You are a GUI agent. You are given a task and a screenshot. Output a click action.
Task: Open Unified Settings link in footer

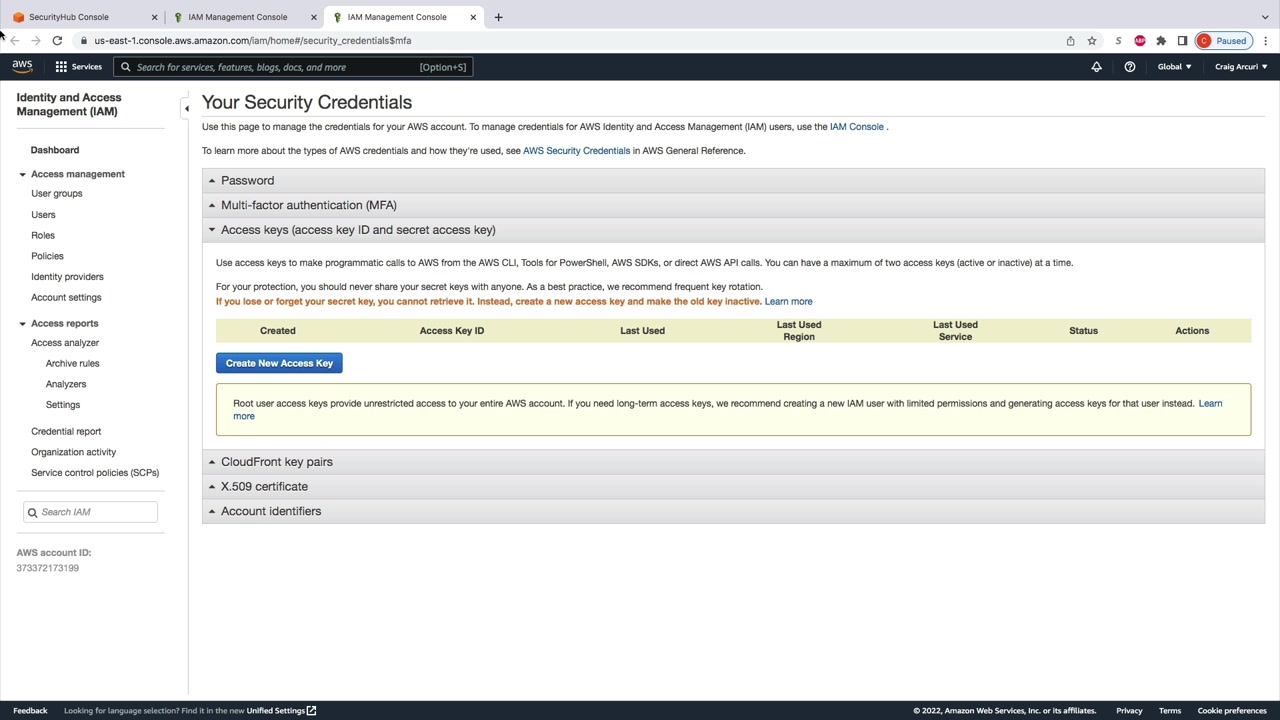coord(281,711)
